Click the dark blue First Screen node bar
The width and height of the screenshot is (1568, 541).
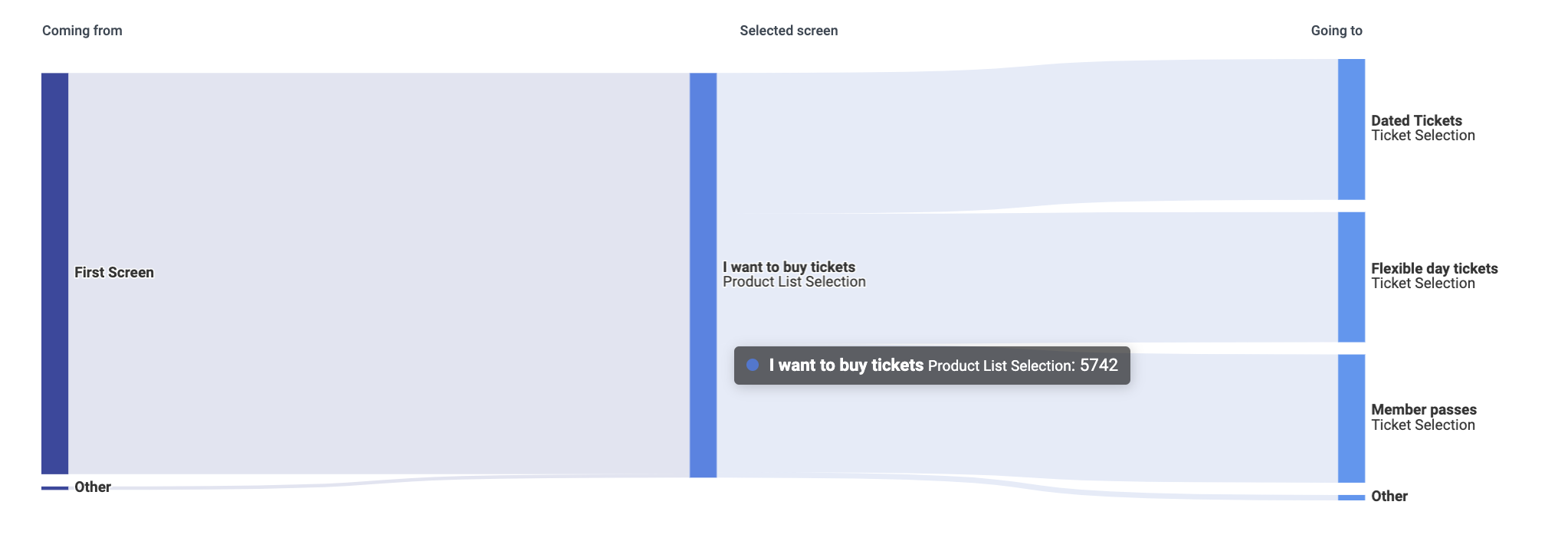tap(54, 273)
